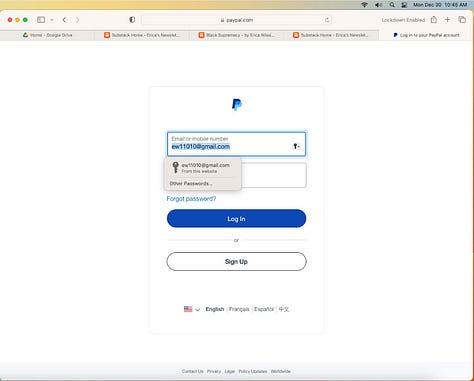This screenshot has height=381, width=474.
Task: Click the menu bar date and time
Action: coord(440,5)
